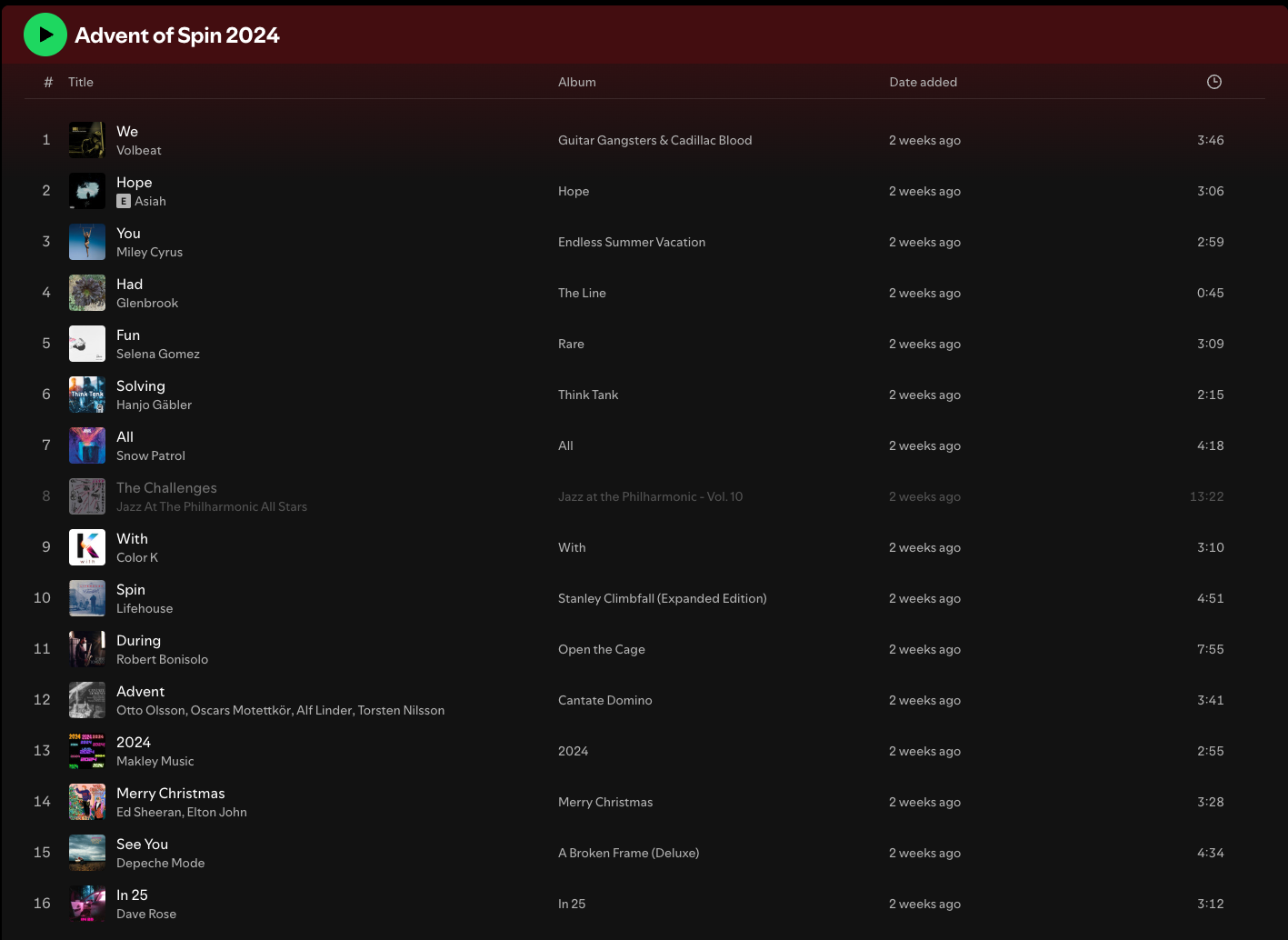The height and width of the screenshot is (940, 1288).
Task: Open the Merry Christmas track cover thumbnail
Action: click(x=87, y=802)
